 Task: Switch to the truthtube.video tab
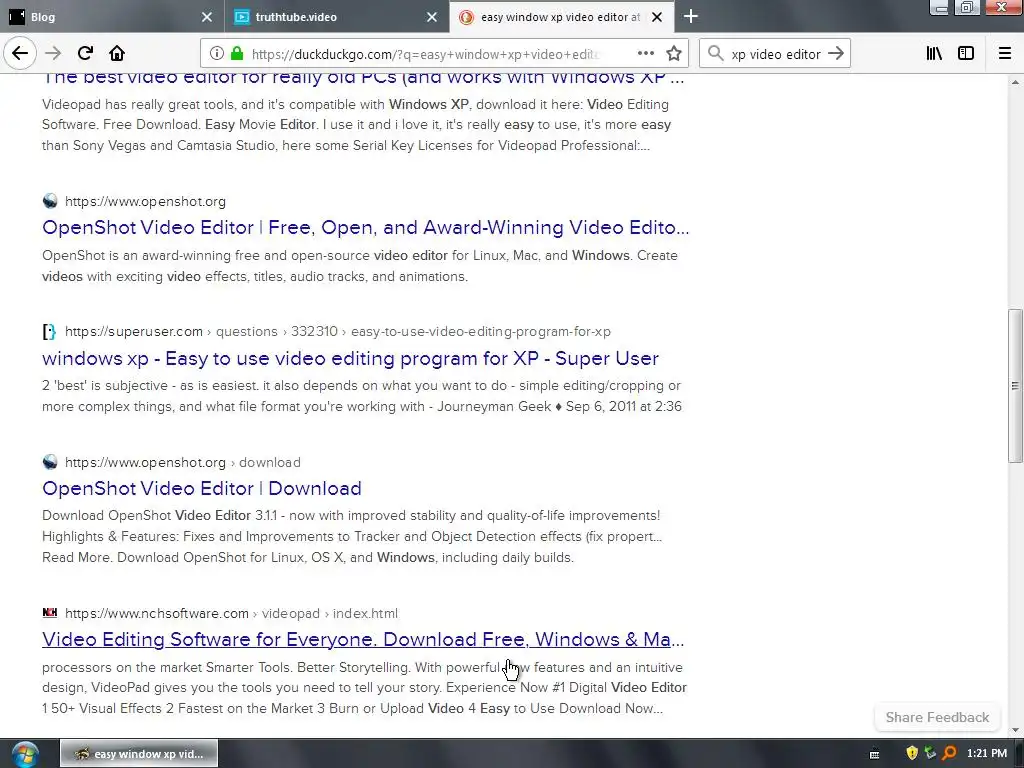pyautogui.click(x=337, y=17)
